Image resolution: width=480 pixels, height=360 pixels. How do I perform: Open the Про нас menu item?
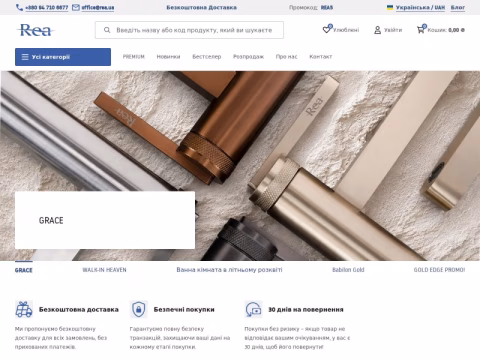pyautogui.click(x=287, y=57)
